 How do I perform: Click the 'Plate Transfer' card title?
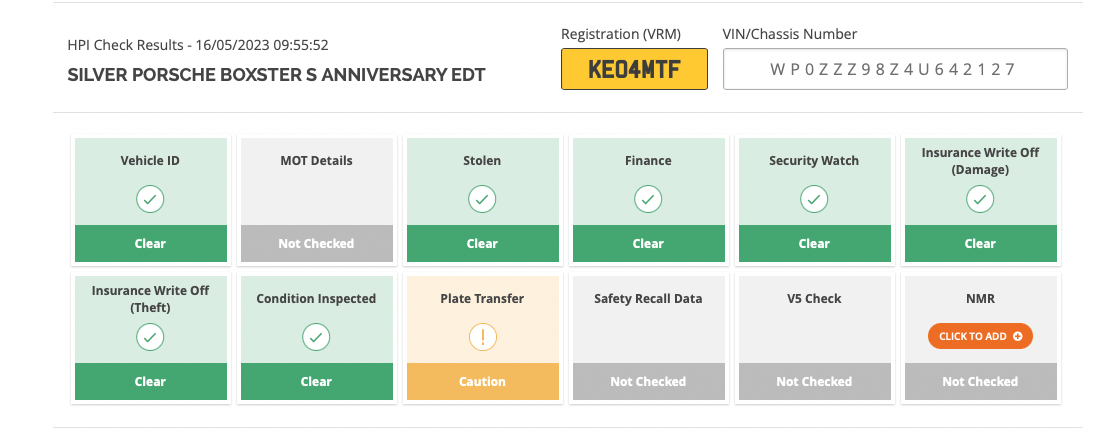coord(482,298)
